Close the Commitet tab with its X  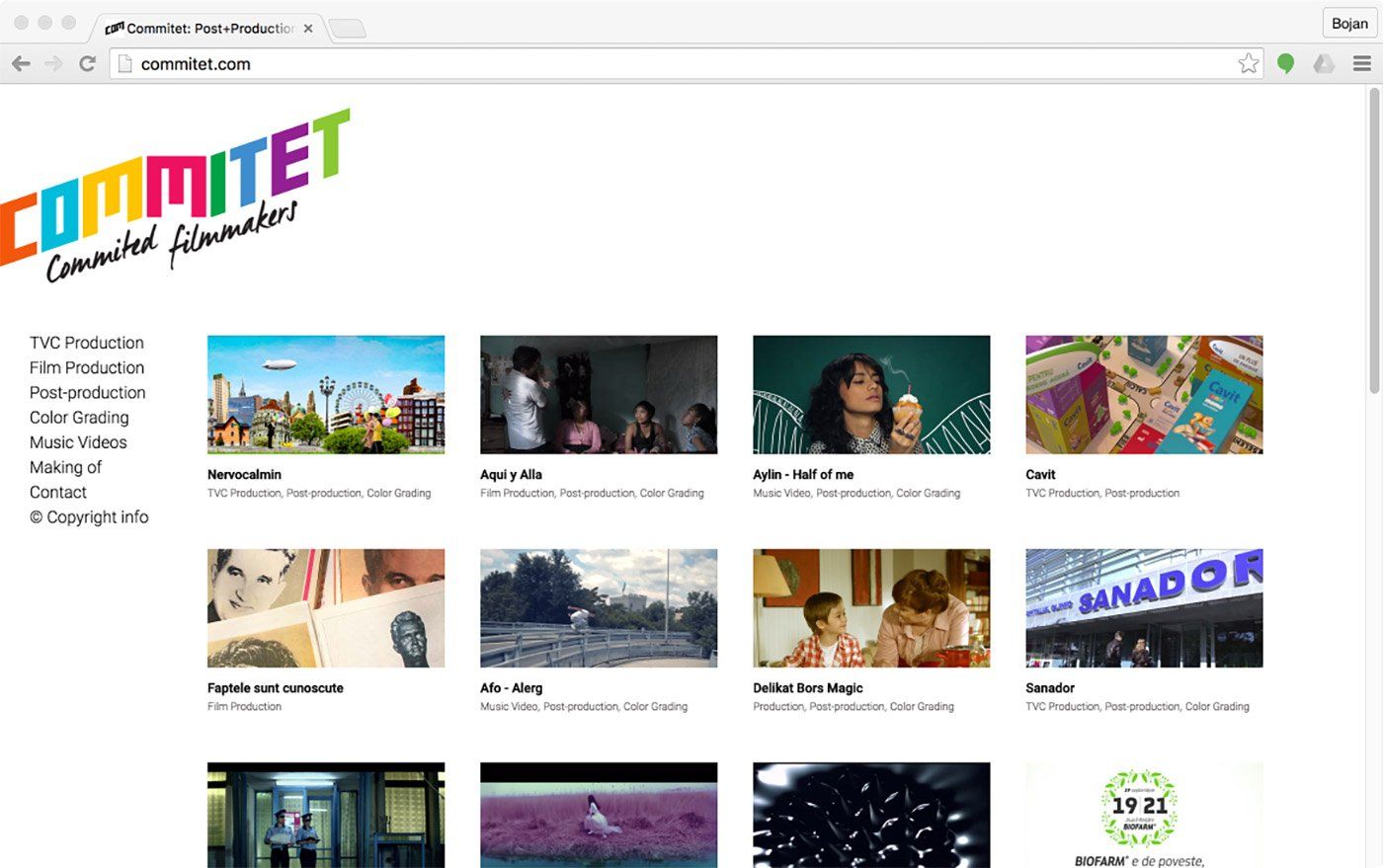point(308,29)
